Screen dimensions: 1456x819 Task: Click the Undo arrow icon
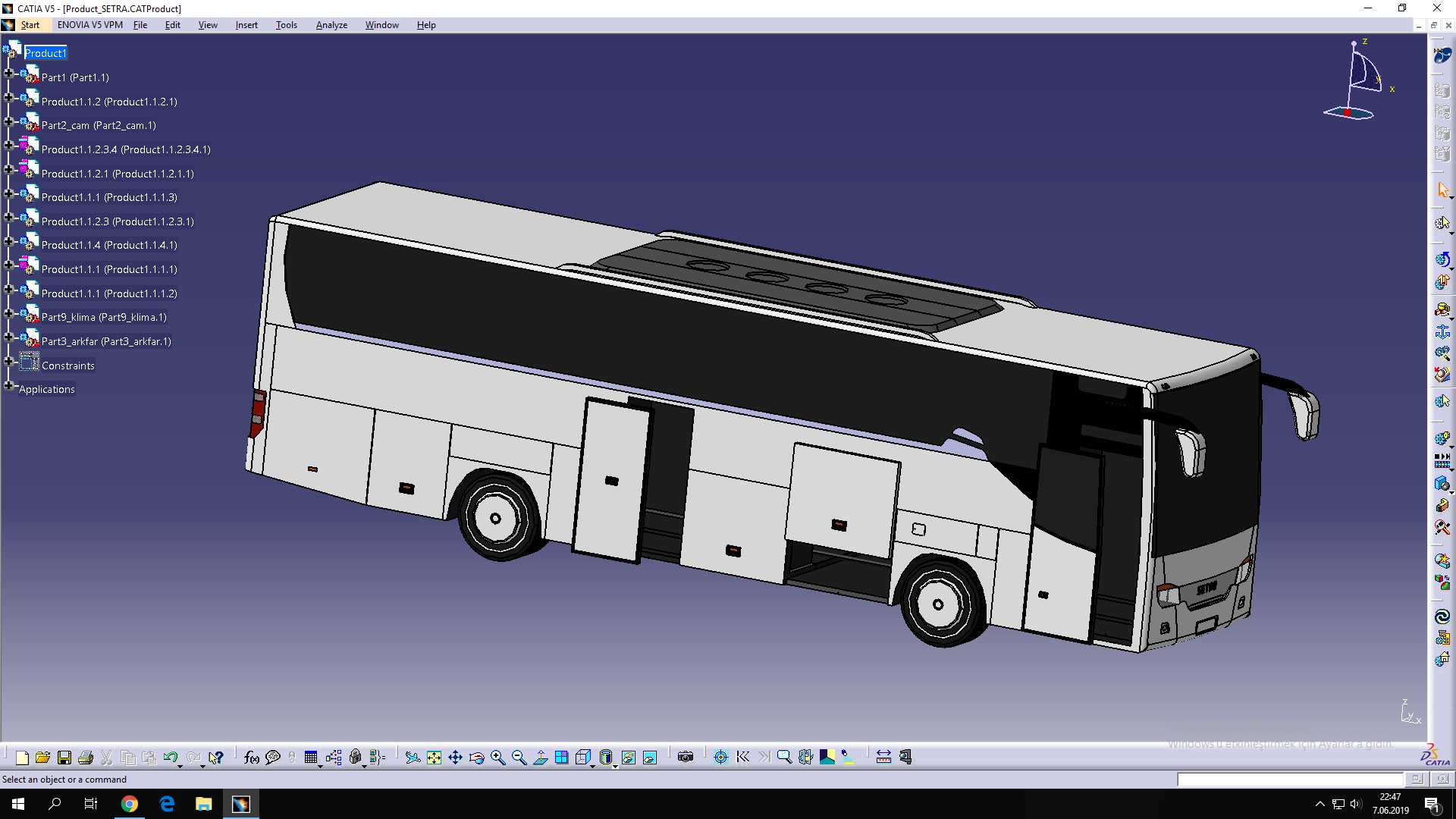click(171, 757)
